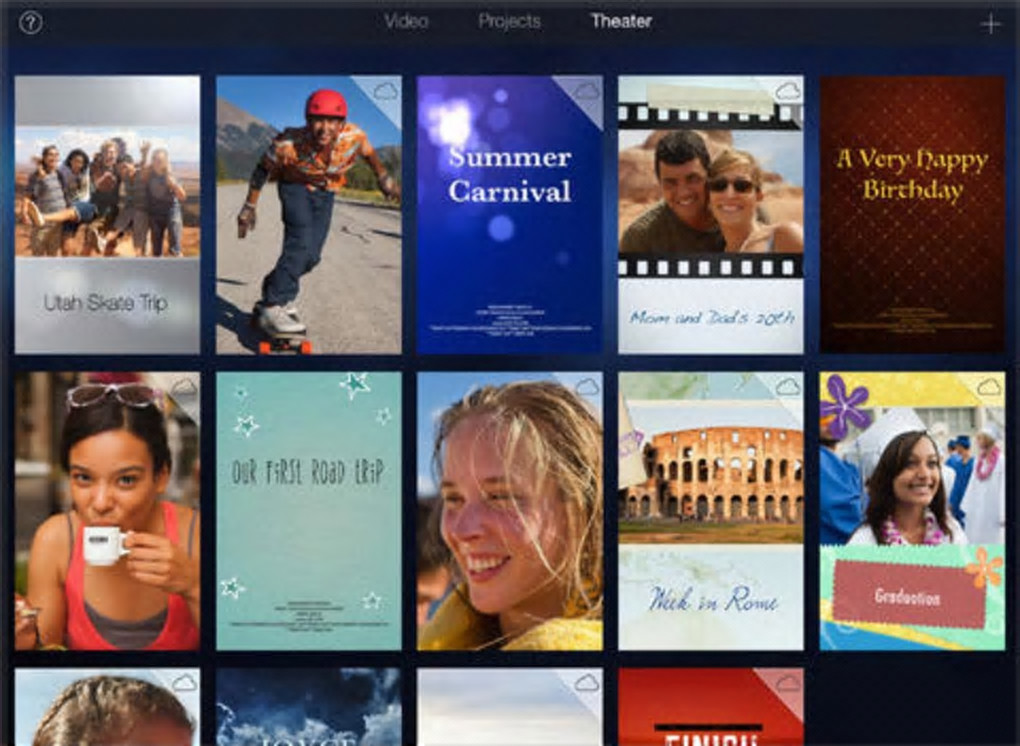1020x746 pixels.
Task: Open the skateboarder in red helmet movie
Action: [x=309, y=215]
